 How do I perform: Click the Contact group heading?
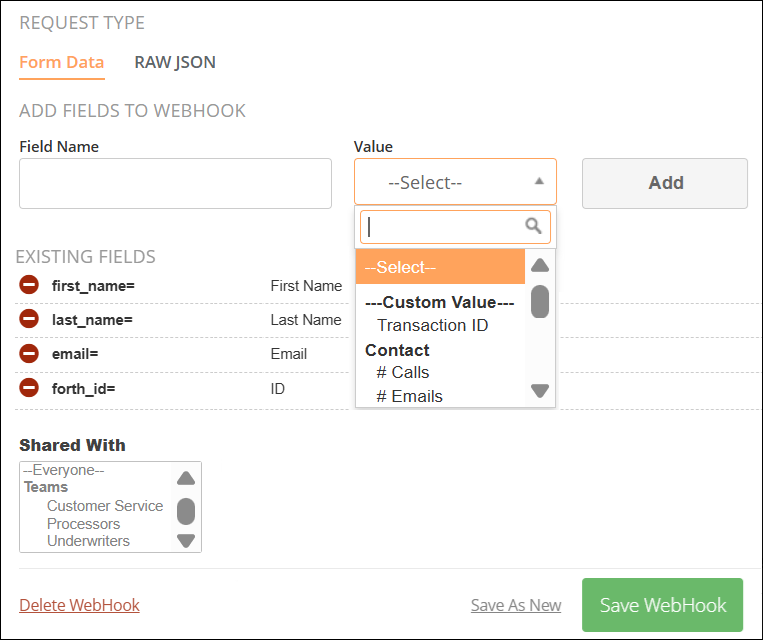coord(397,350)
